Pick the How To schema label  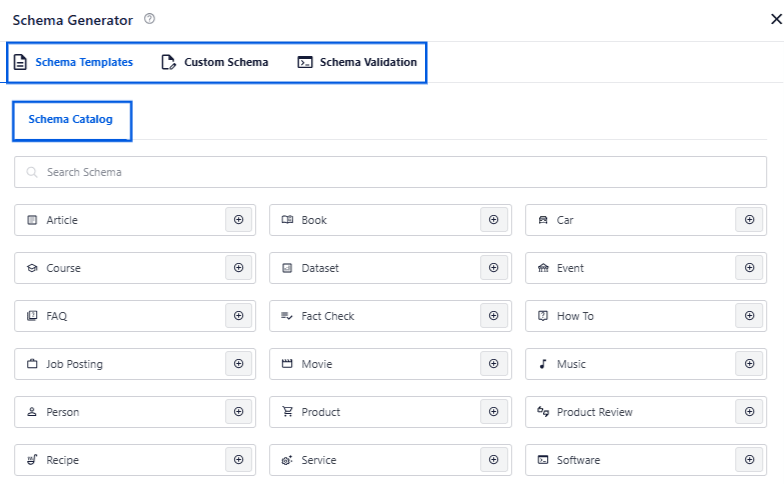coord(575,316)
